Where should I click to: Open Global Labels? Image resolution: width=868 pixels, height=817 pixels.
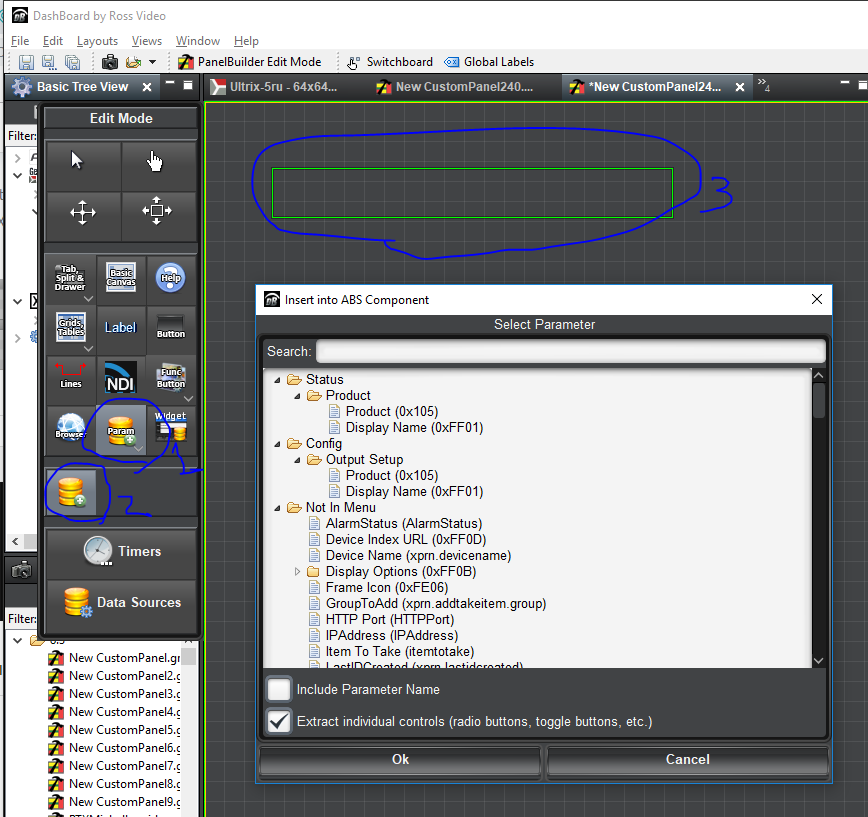tap(489, 62)
